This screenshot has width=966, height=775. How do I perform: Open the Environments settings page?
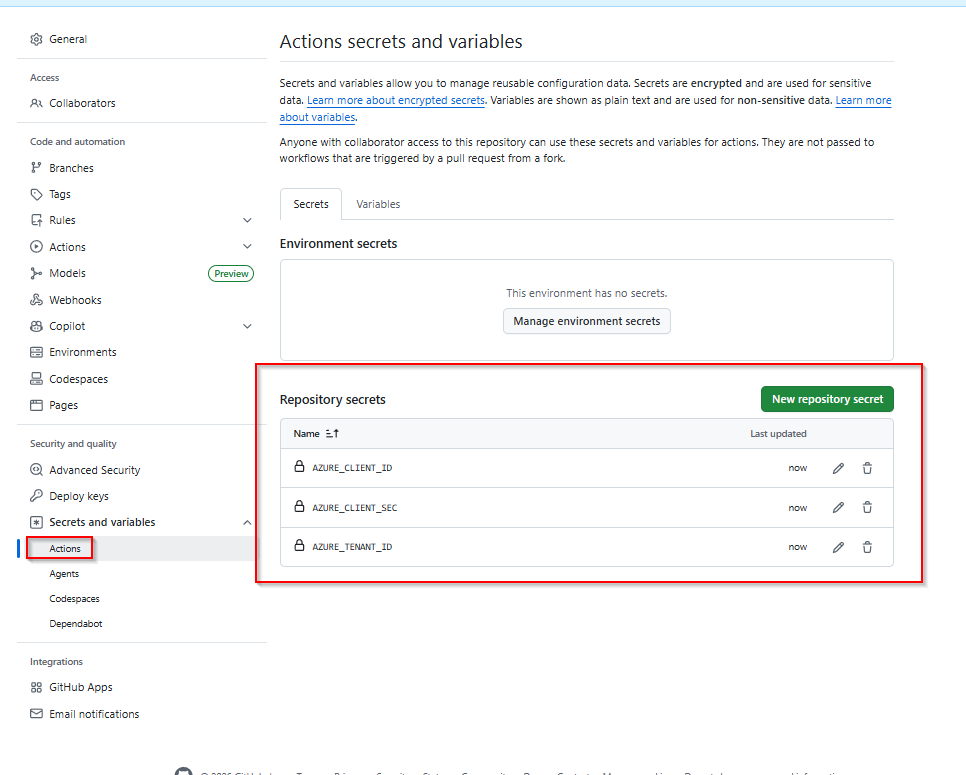pos(83,352)
